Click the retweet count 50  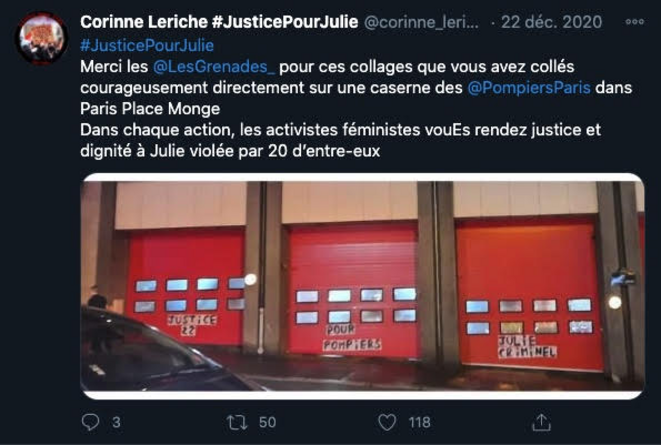[267, 422]
